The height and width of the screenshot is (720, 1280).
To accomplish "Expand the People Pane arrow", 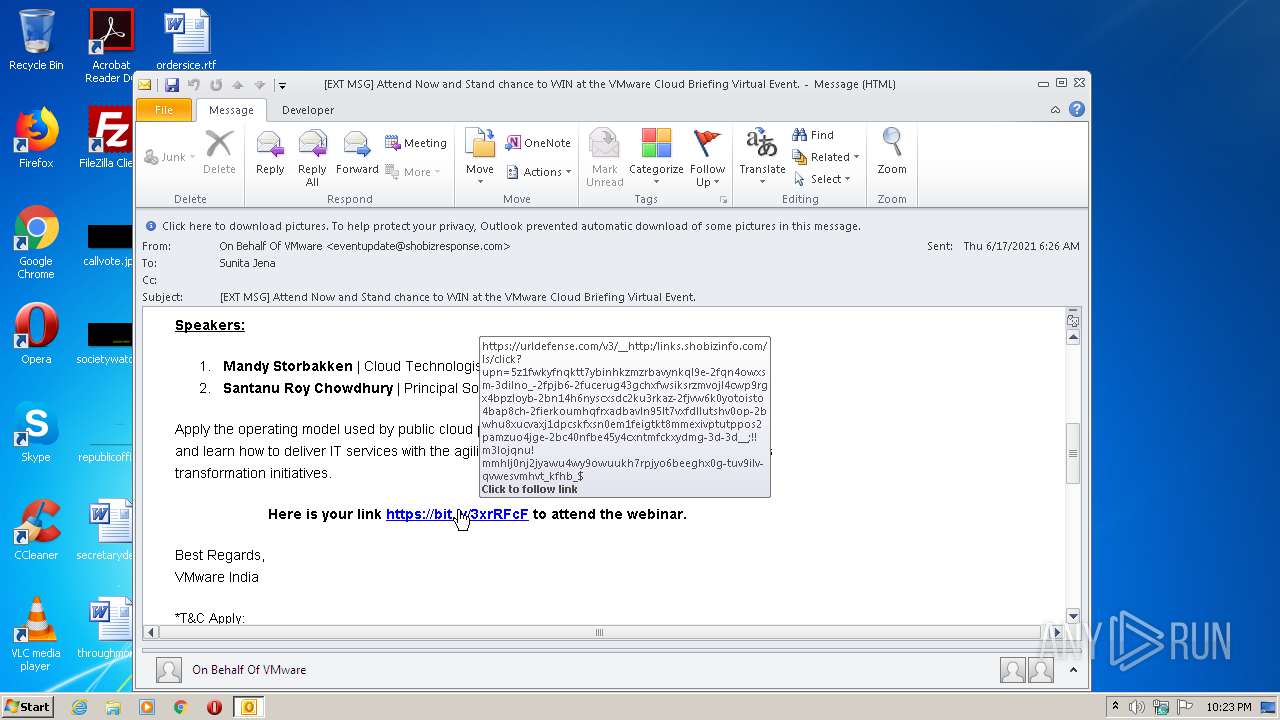I will (x=1073, y=670).
